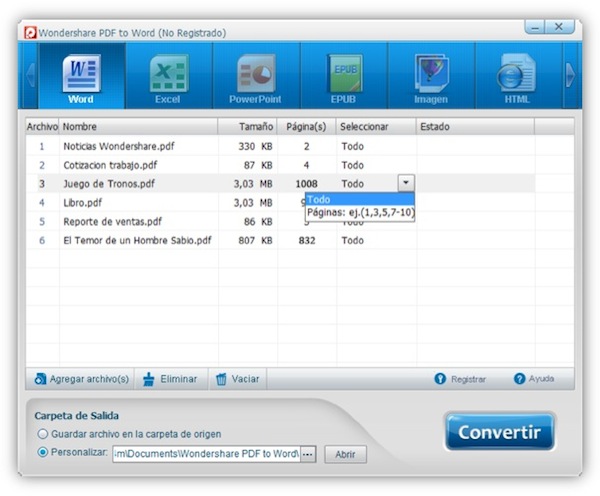Select the EPUB output format icon
This screenshot has width=600, height=496.
pos(344,76)
